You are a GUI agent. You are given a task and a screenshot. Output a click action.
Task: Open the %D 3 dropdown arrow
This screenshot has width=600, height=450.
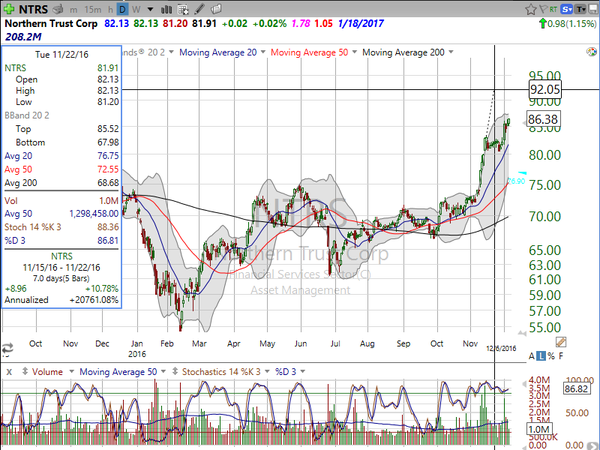tap(303, 371)
